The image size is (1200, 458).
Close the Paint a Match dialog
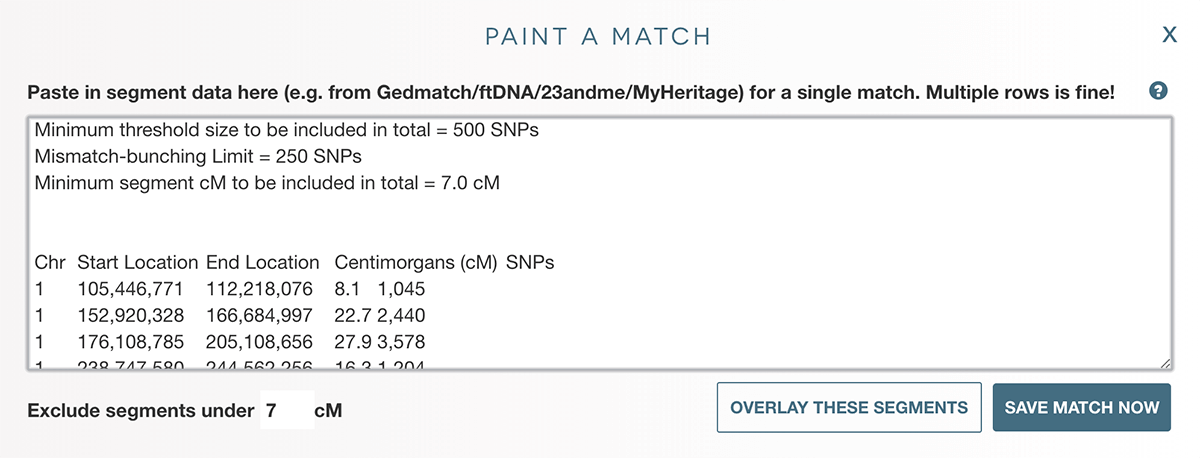1169,36
